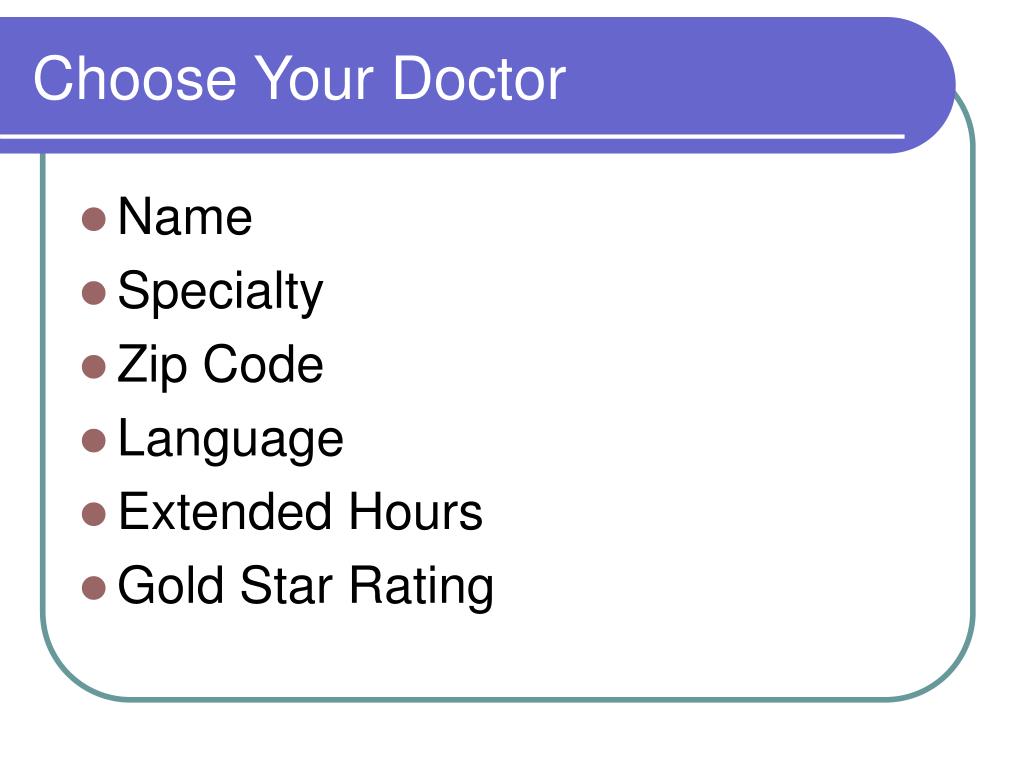The width and height of the screenshot is (1024, 768).
Task: Select the bullet dot beside Language
Action: (94, 441)
